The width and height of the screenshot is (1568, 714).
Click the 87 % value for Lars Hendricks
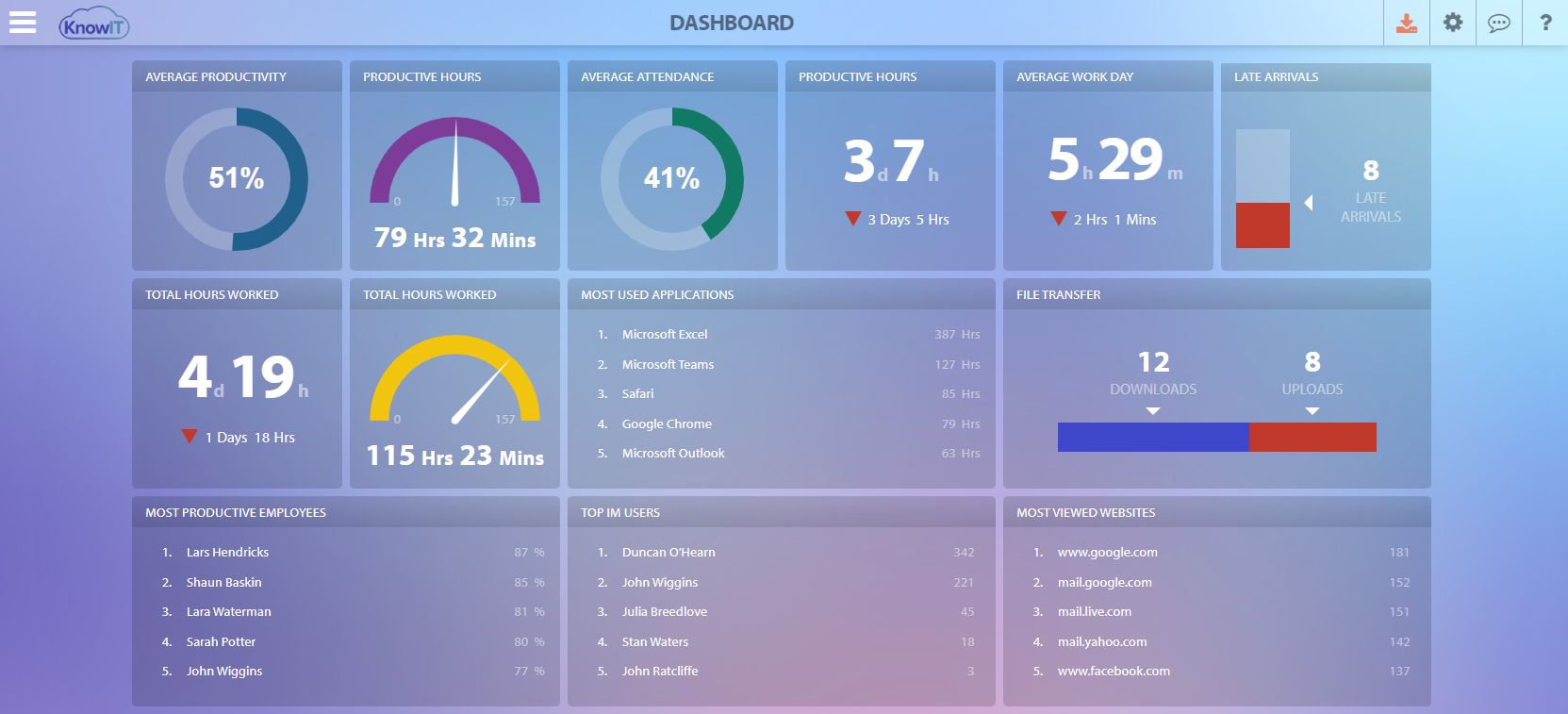pyautogui.click(x=529, y=552)
